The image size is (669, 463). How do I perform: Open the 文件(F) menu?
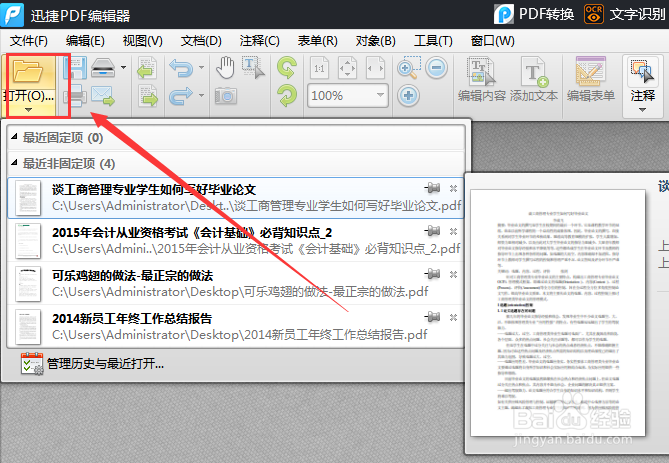(x=29, y=41)
